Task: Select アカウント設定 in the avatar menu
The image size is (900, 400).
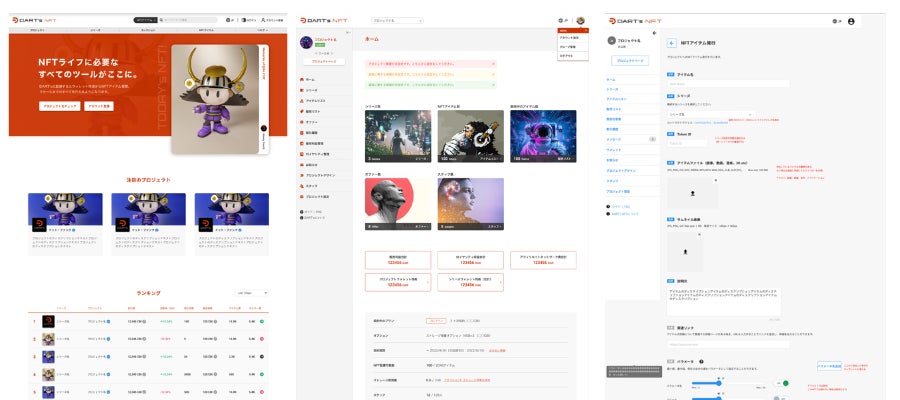Action: click(x=573, y=37)
